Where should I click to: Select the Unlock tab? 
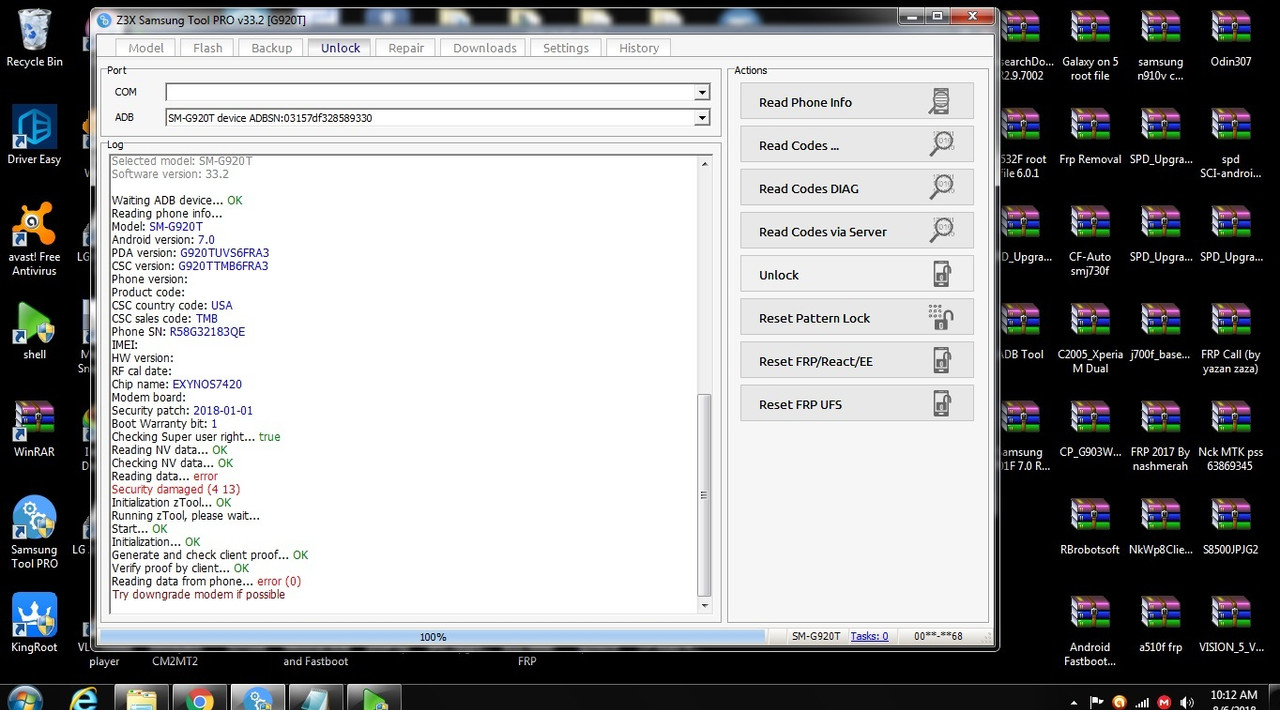coord(340,48)
